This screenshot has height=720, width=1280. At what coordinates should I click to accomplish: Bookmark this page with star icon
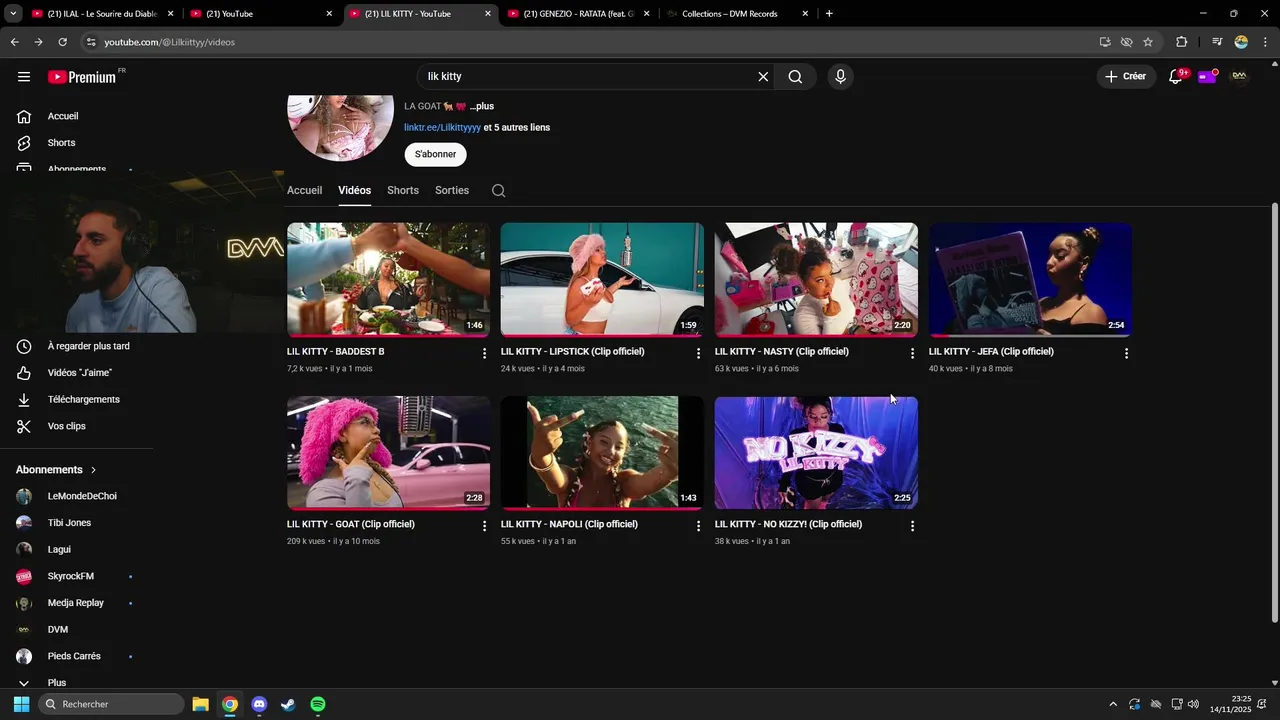click(x=1148, y=42)
